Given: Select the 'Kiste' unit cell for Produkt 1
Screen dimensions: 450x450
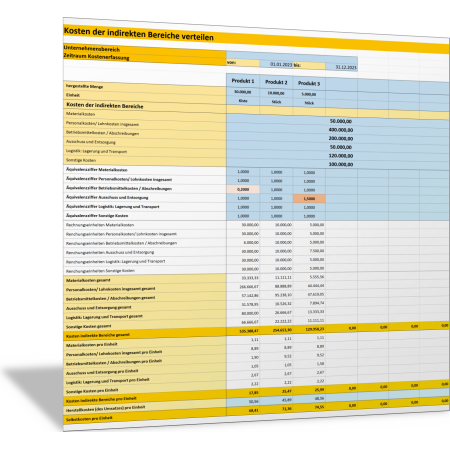Looking at the screenshot, I should point(243,100).
